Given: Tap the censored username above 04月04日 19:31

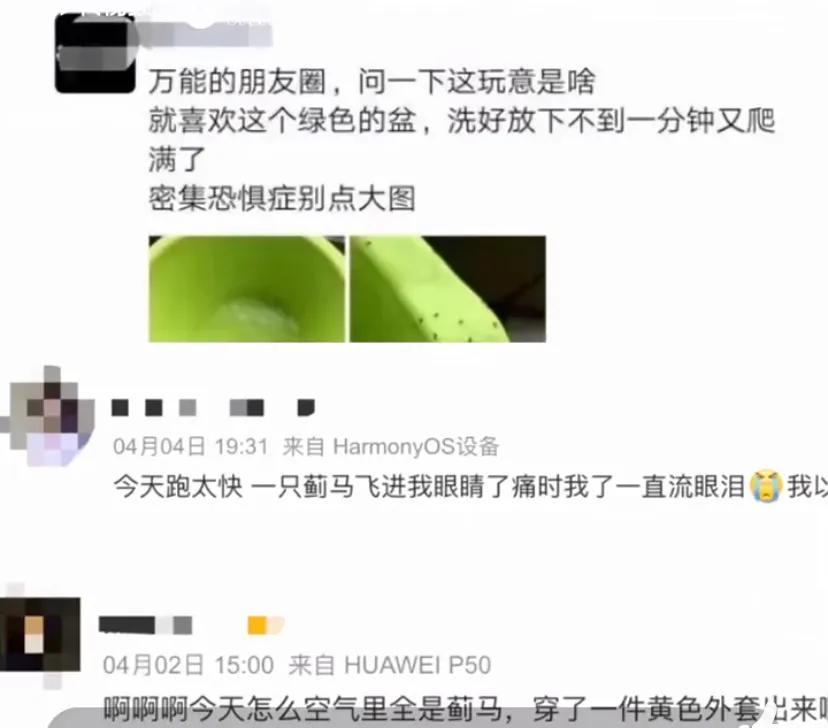Looking at the screenshot, I should [x=213, y=408].
